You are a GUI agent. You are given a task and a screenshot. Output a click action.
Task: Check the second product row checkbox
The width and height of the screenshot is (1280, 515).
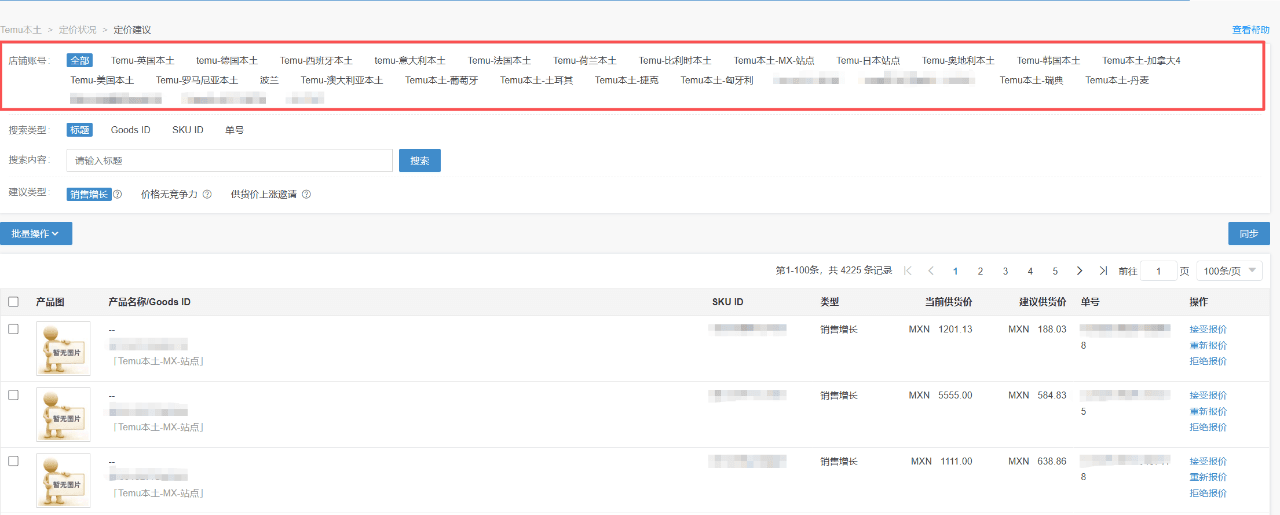13,395
